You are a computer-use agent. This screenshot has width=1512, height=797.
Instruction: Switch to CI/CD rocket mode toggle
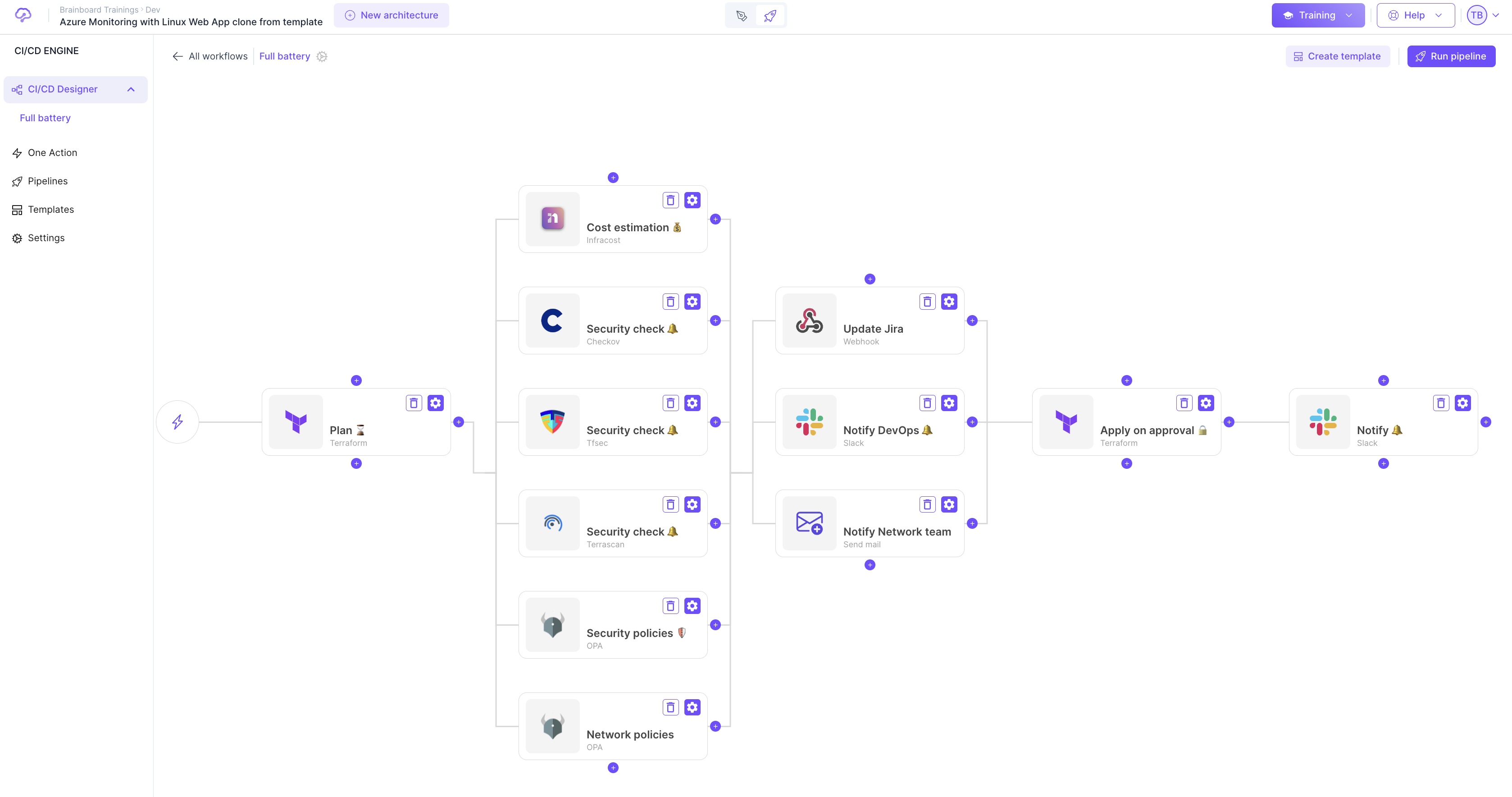pos(770,15)
